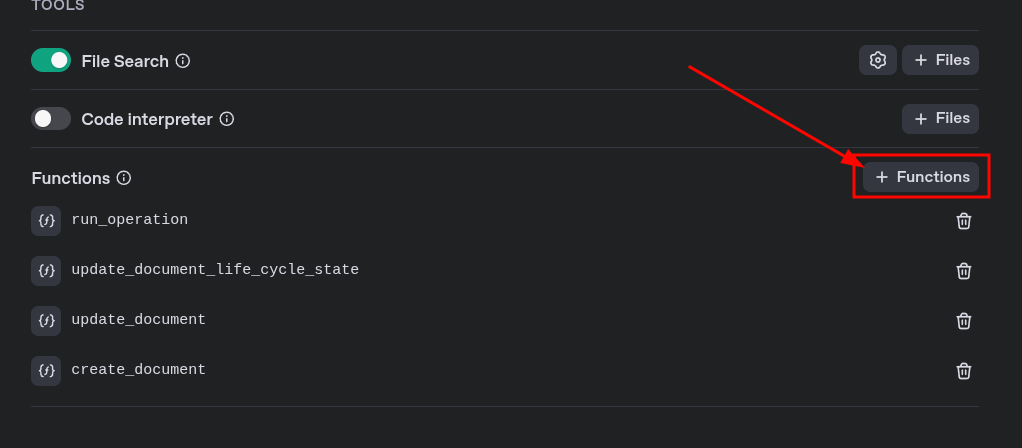Open update_document_life_cycle_state function definition
The image size is (1022, 448).
tap(215, 270)
